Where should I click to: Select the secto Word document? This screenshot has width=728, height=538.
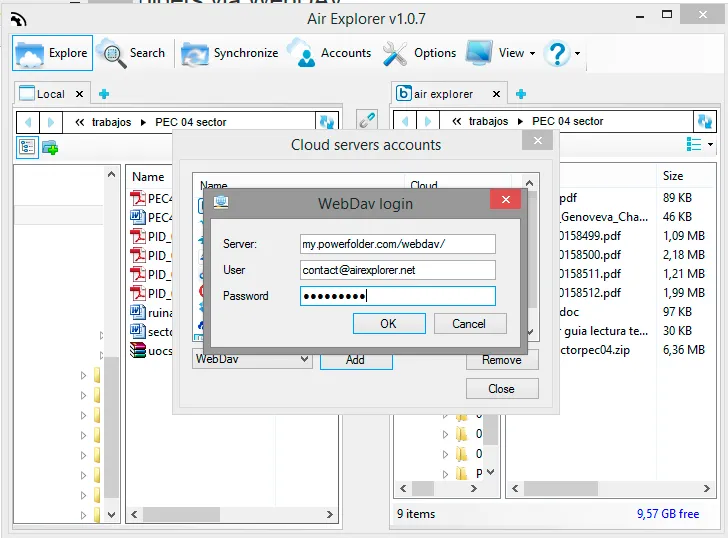pyautogui.click(x=151, y=331)
